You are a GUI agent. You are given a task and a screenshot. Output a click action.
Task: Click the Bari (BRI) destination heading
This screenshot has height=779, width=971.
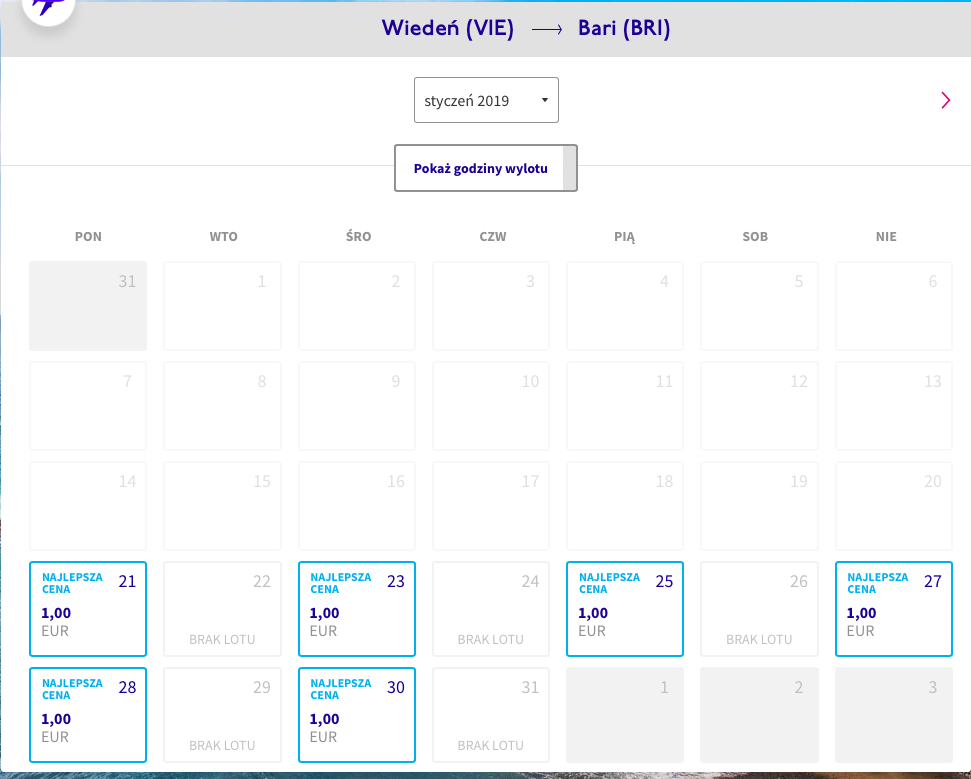624,28
